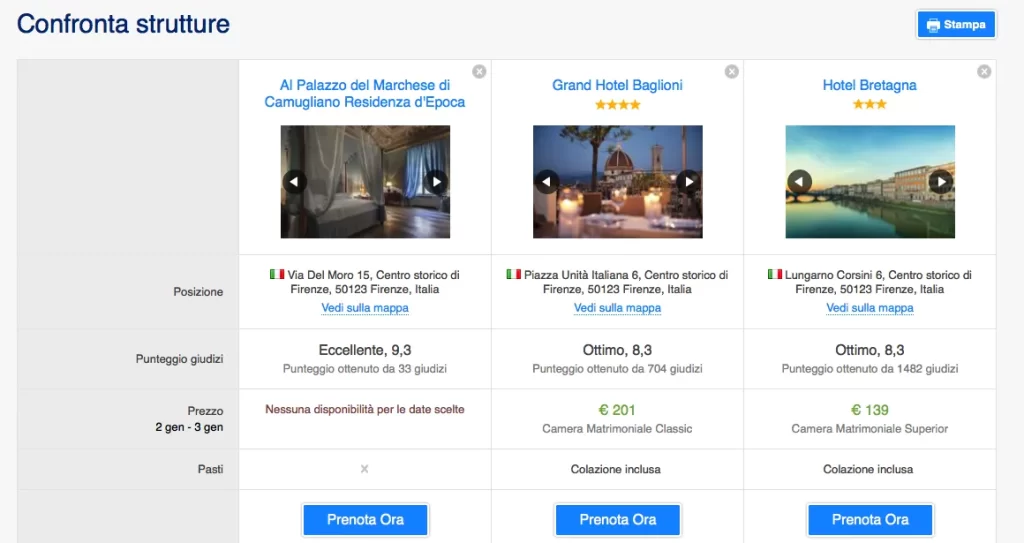Show previous photo of Hotel Bretagna
This screenshot has width=1024, height=543.
(x=799, y=182)
